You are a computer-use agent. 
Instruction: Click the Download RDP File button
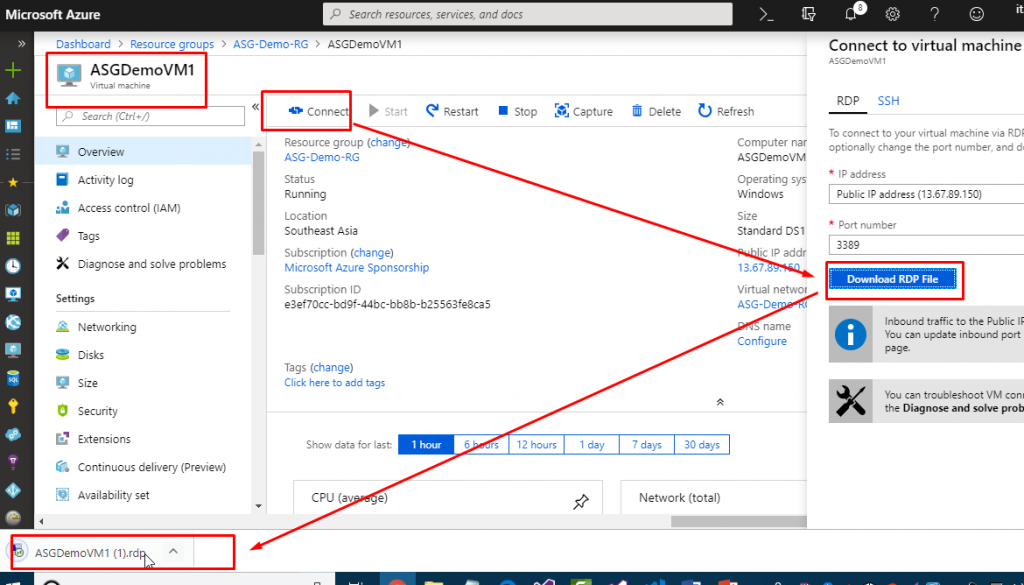point(892,279)
